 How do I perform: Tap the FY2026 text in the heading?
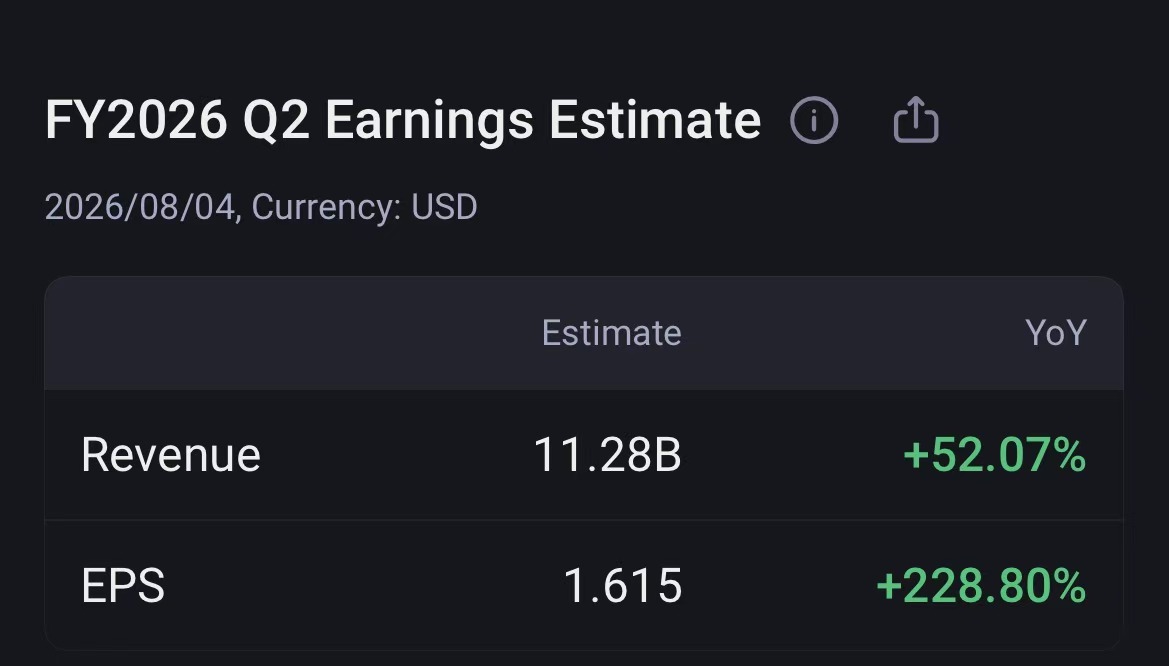tap(136, 120)
